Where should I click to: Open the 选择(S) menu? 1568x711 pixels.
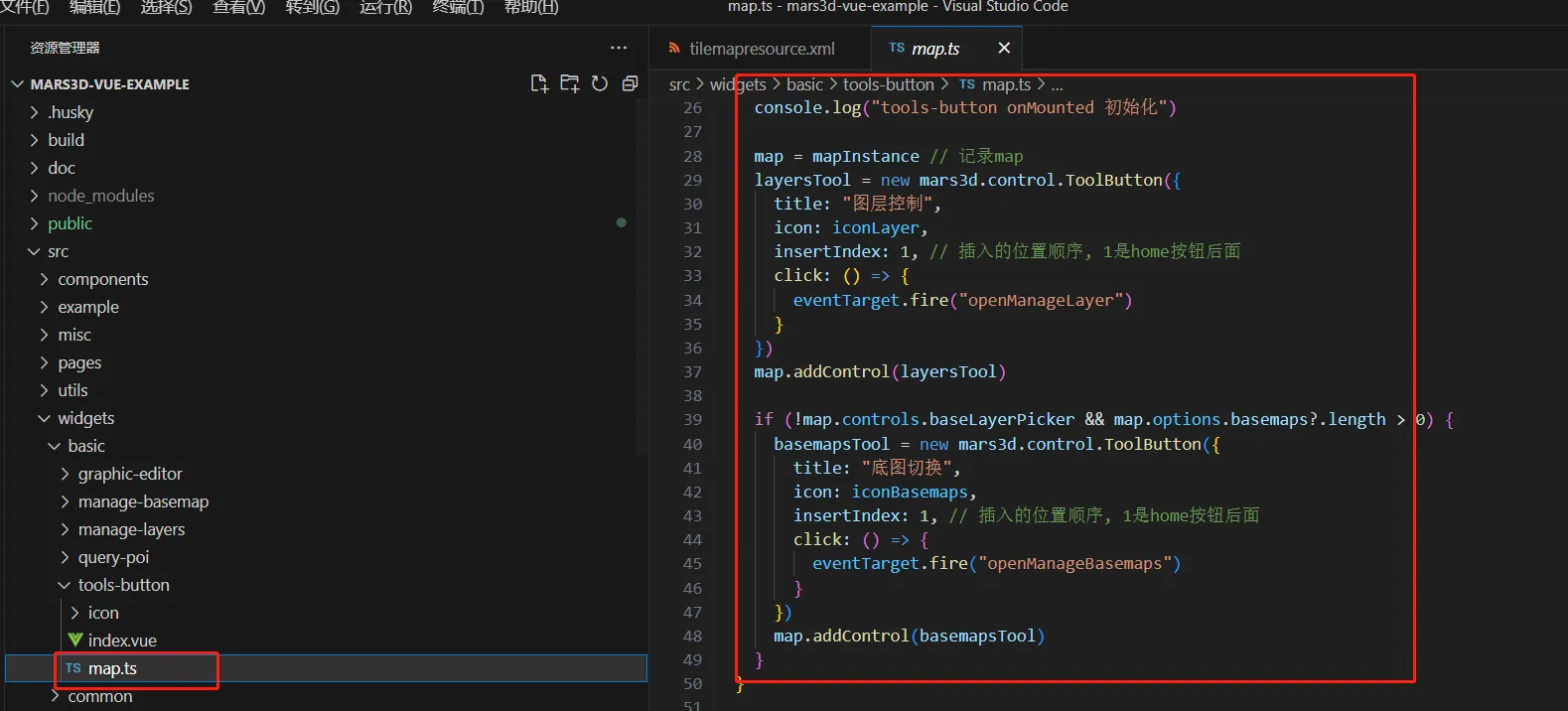point(167,7)
